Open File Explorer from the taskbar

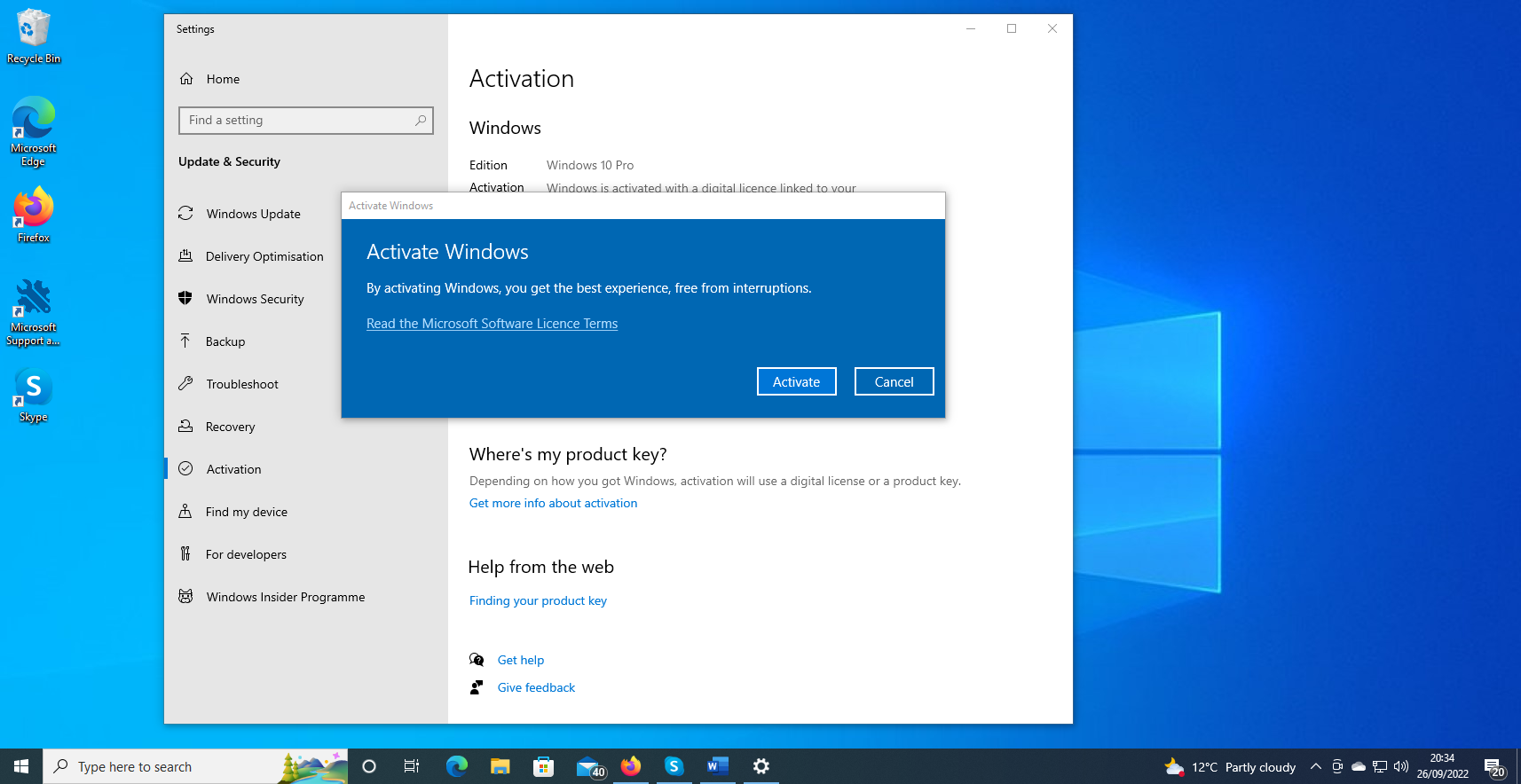pos(500,766)
